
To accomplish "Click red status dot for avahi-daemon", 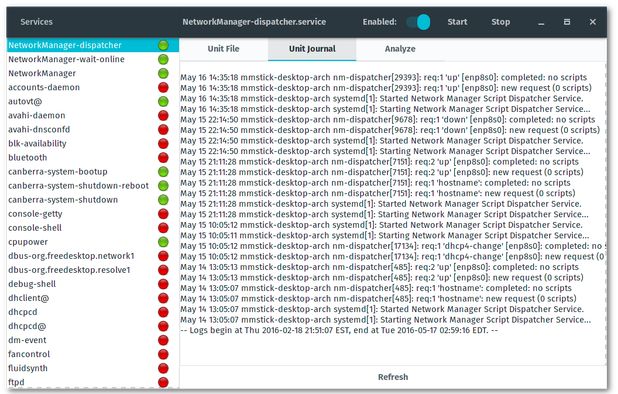I will click(163, 115).
